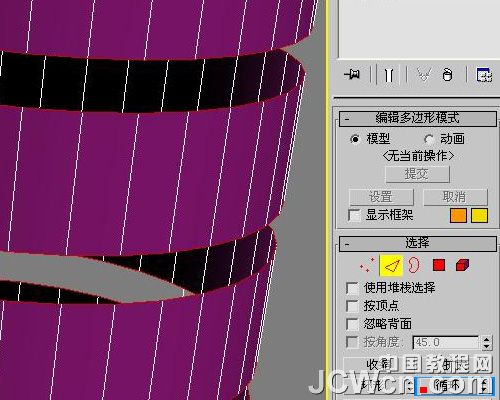Select Border sub-object level icon
The image size is (500, 400).
413,265
